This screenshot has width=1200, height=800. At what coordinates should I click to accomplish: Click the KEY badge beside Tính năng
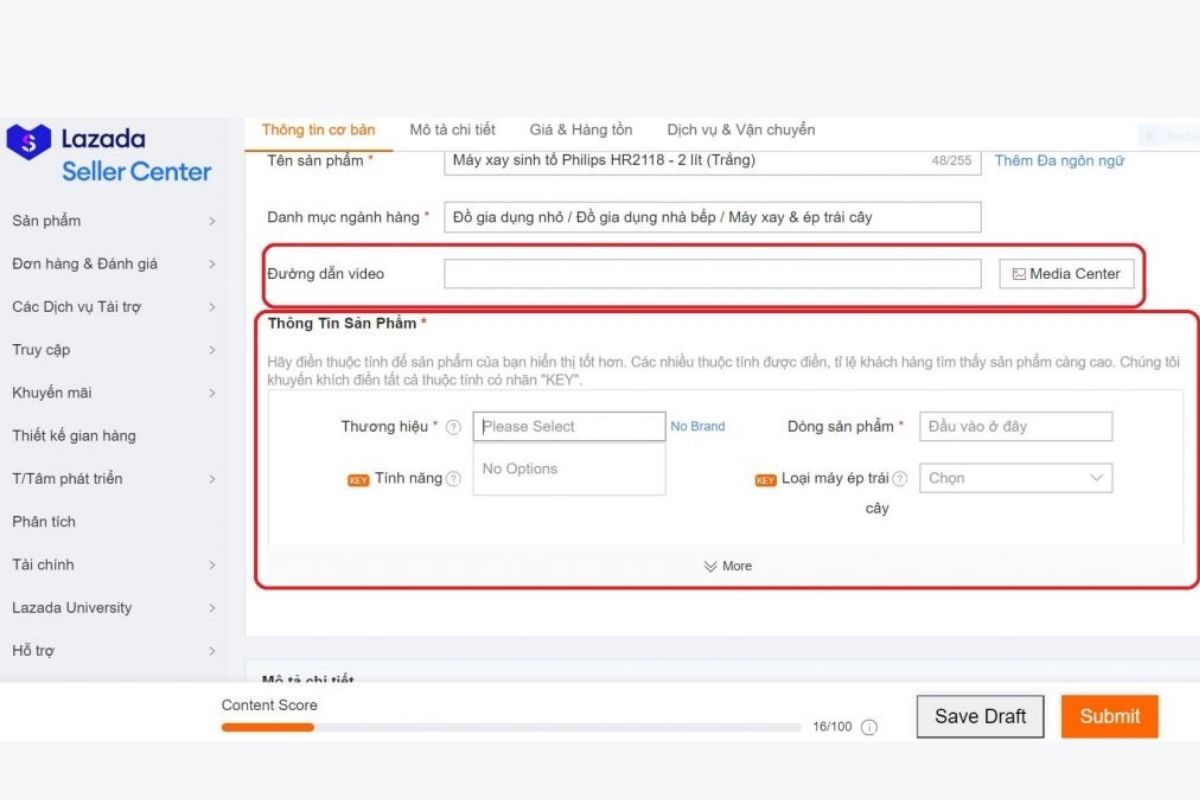click(x=358, y=480)
